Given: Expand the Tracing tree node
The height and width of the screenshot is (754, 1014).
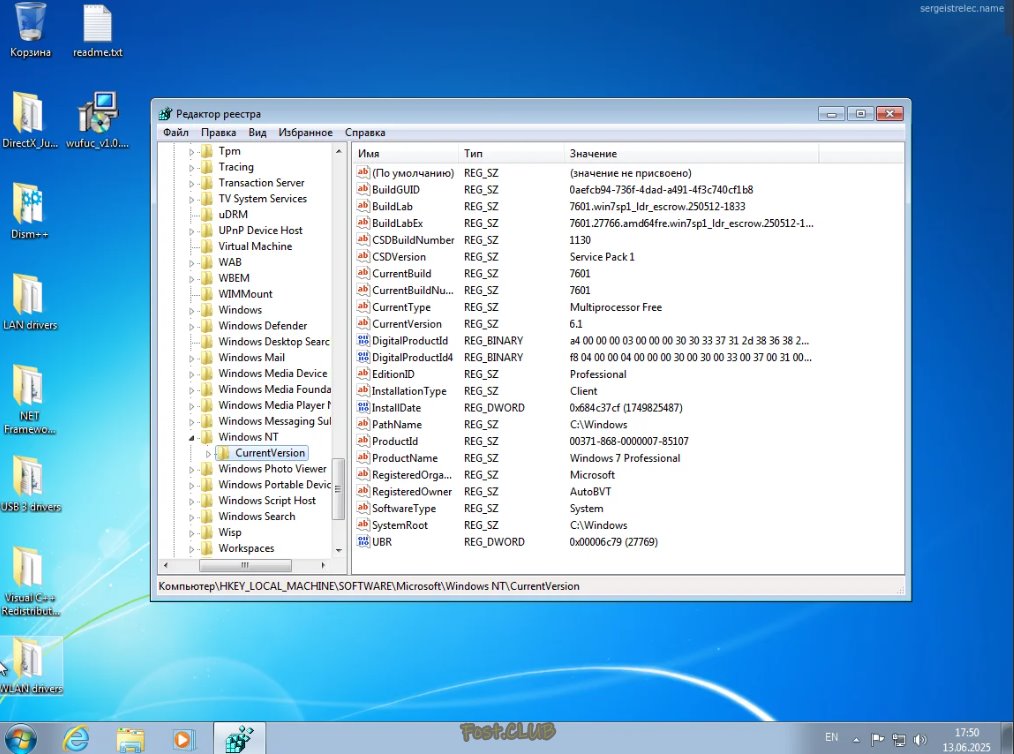Looking at the screenshot, I should coord(191,167).
